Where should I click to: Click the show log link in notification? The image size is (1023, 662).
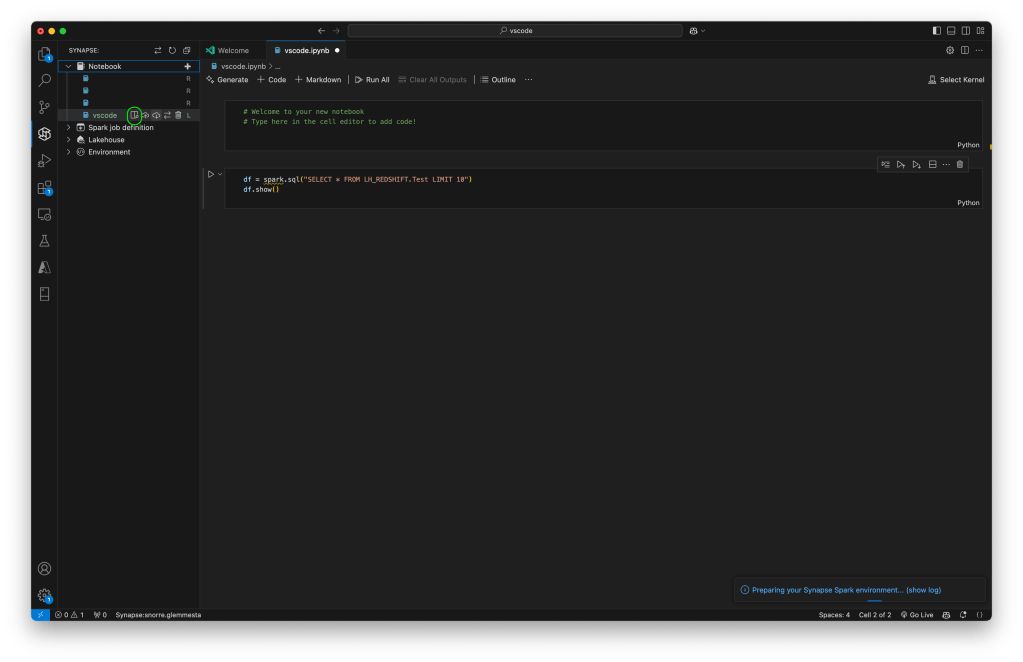click(923, 590)
